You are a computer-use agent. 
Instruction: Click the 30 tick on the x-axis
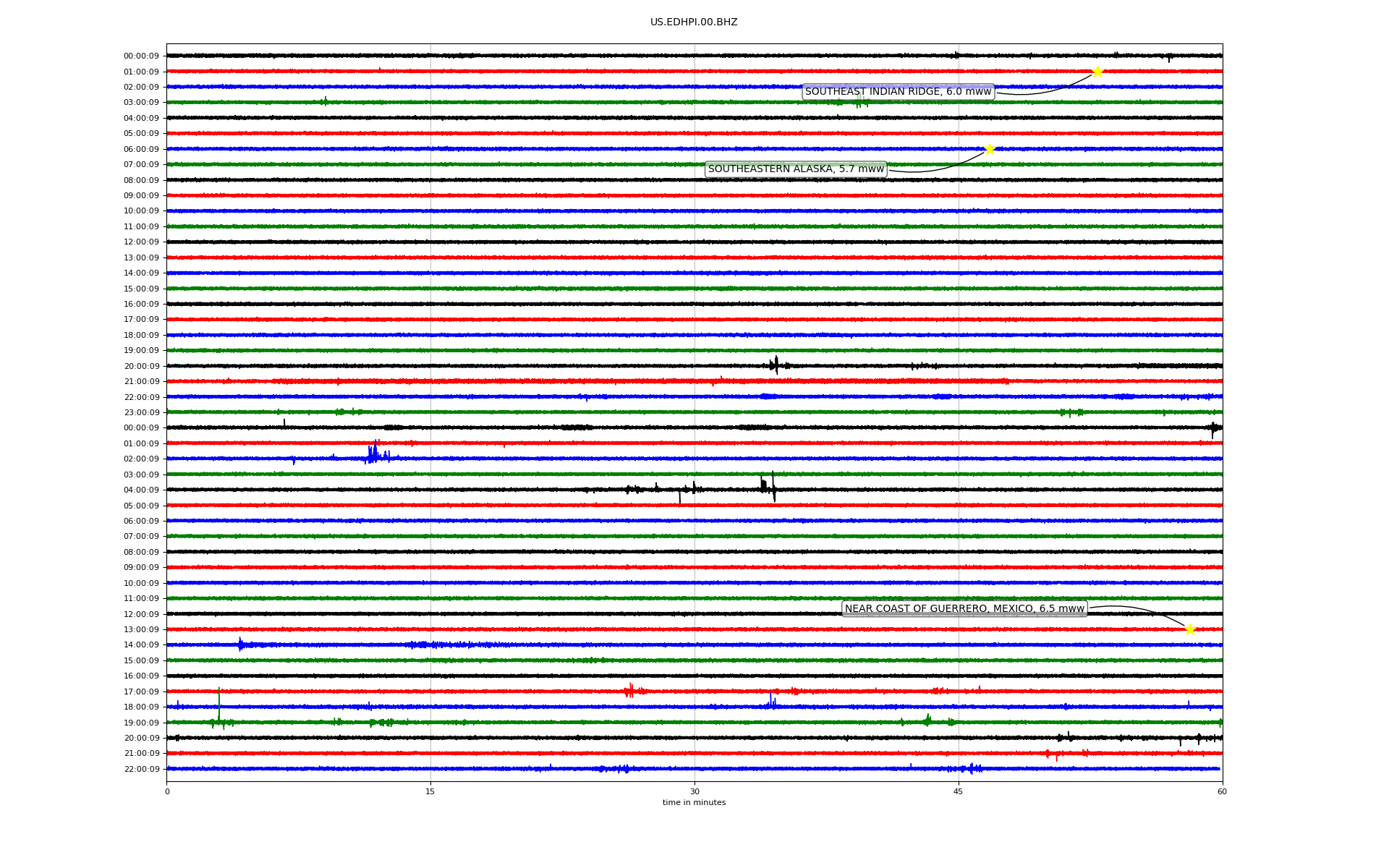pyautogui.click(x=694, y=791)
